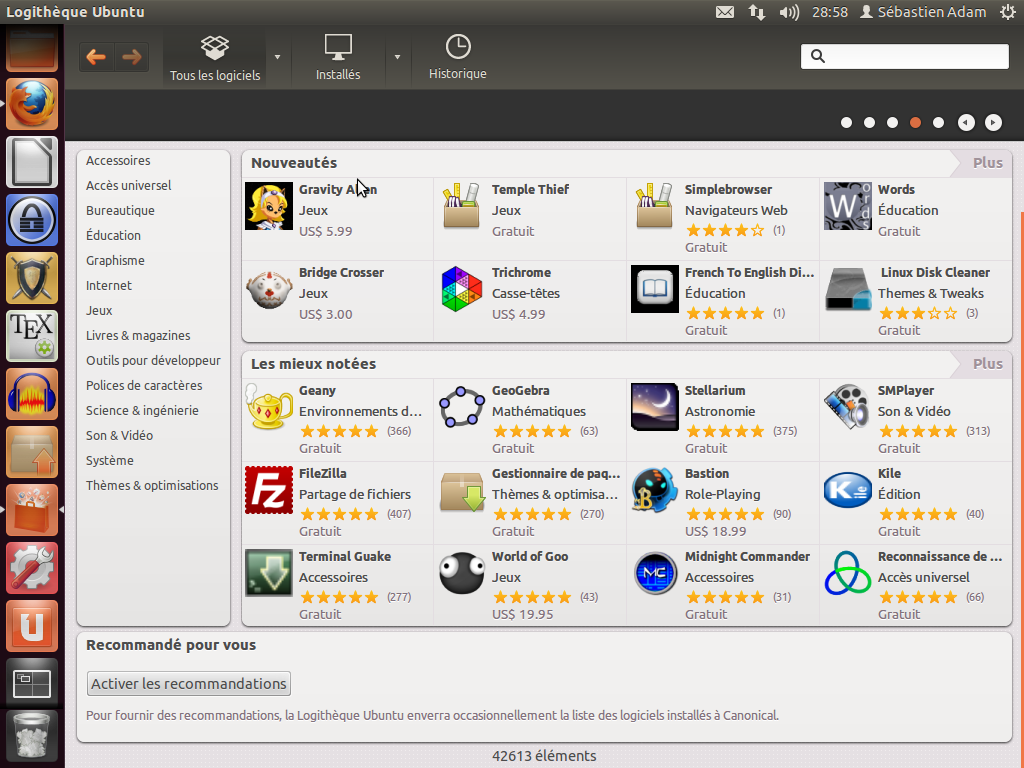This screenshot has height=768, width=1024.
Task: Click the GeoGebra application icon
Action: point(462,407)
